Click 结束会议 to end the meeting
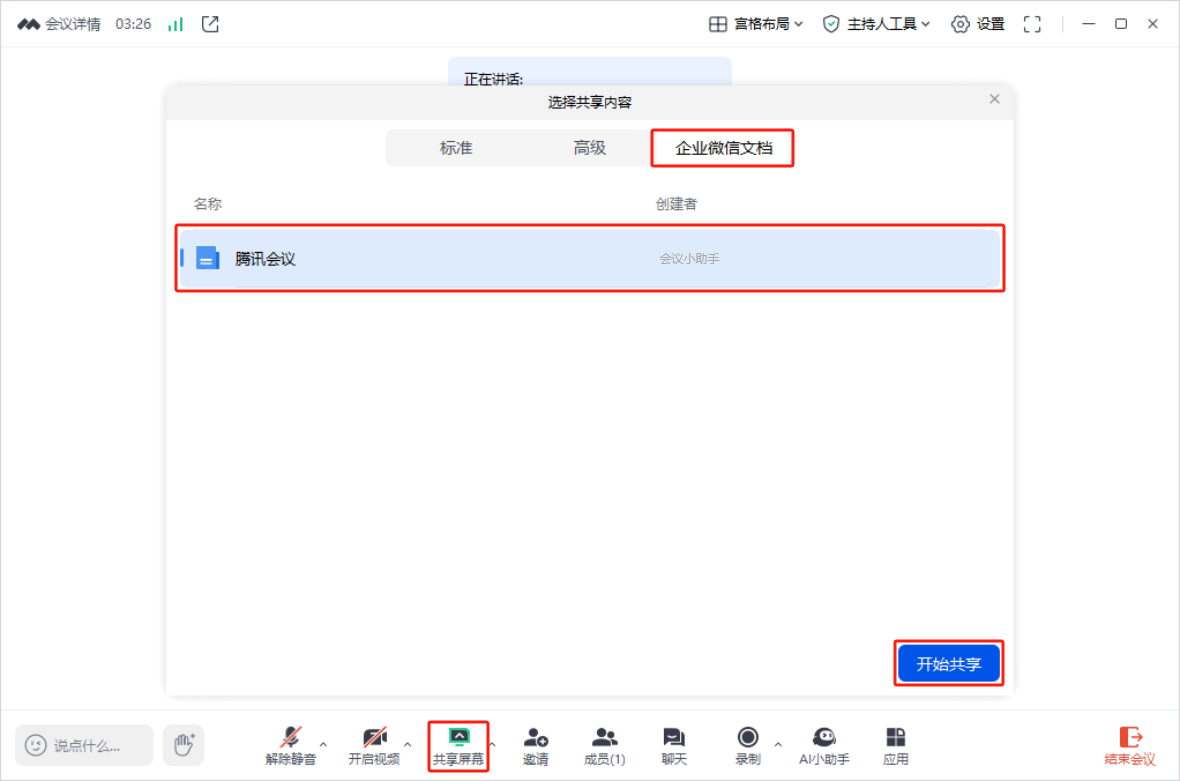Screen dimensions: 1180x781 tap(1130, 746)
